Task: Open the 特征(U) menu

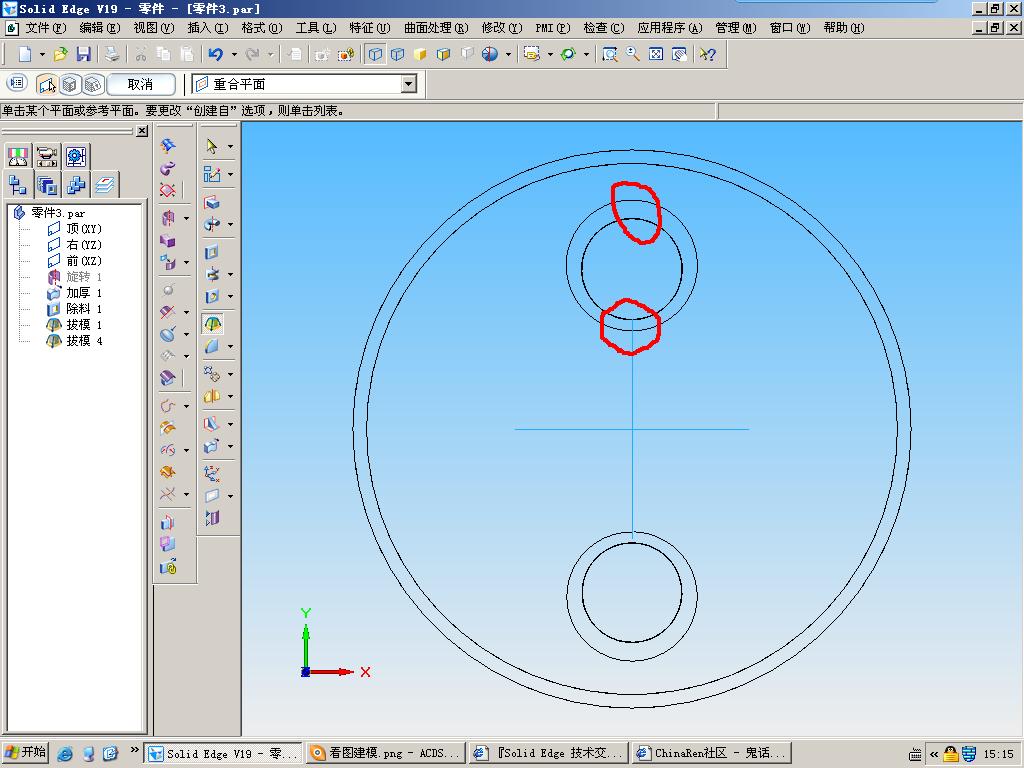Action: (370, 28)
